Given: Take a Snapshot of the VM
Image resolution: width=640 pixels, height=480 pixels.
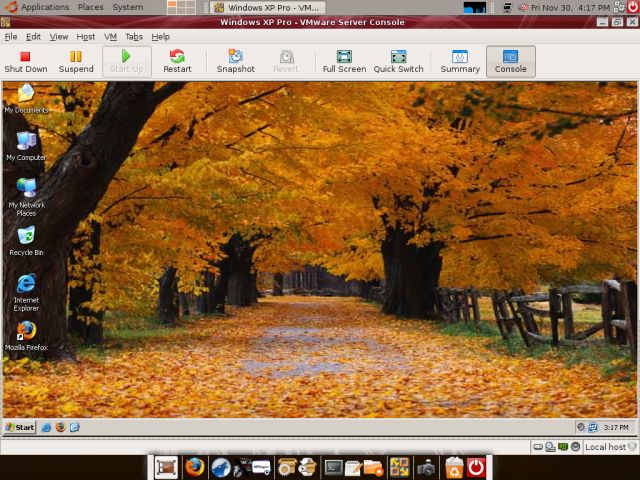Looking at the screenshot, I should [x=236, y=62].
